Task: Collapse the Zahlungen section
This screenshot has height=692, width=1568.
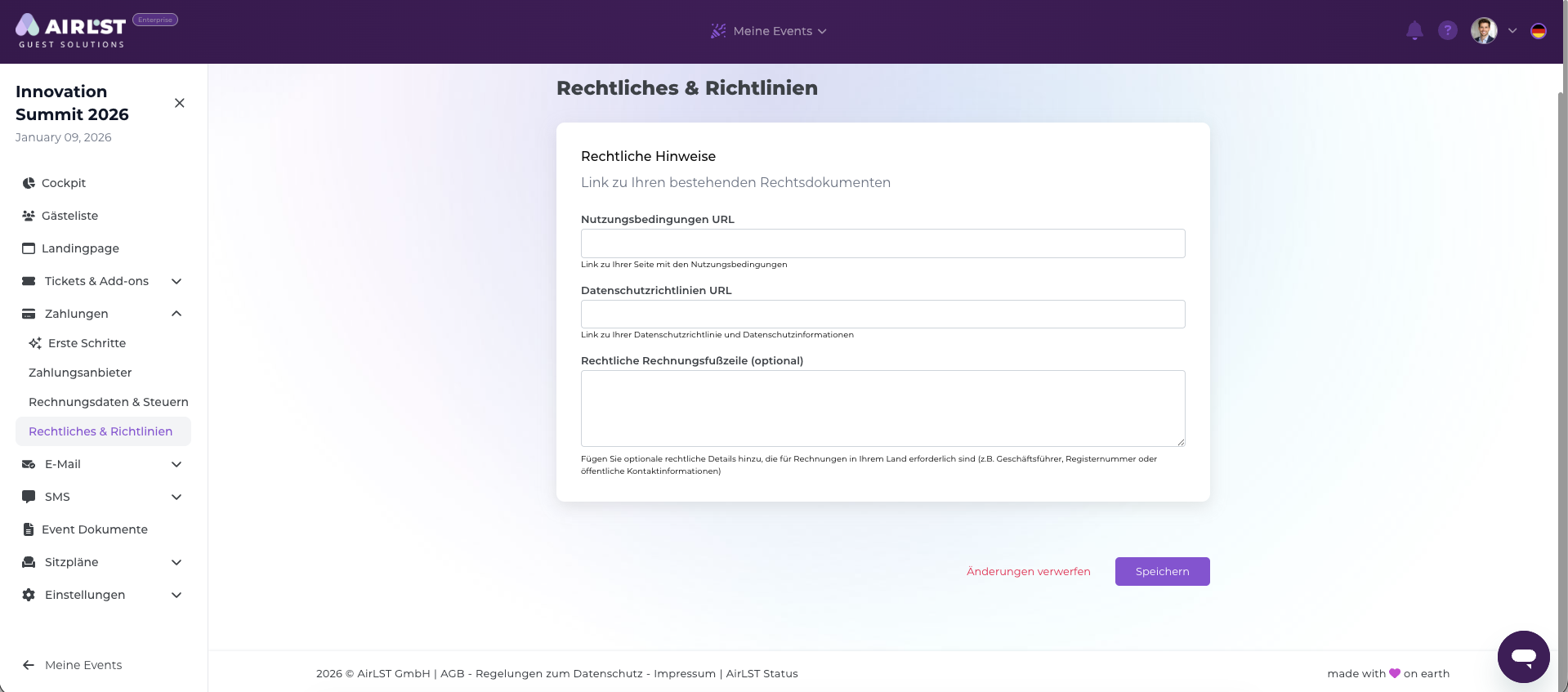Action: click(x=176, y=314)
